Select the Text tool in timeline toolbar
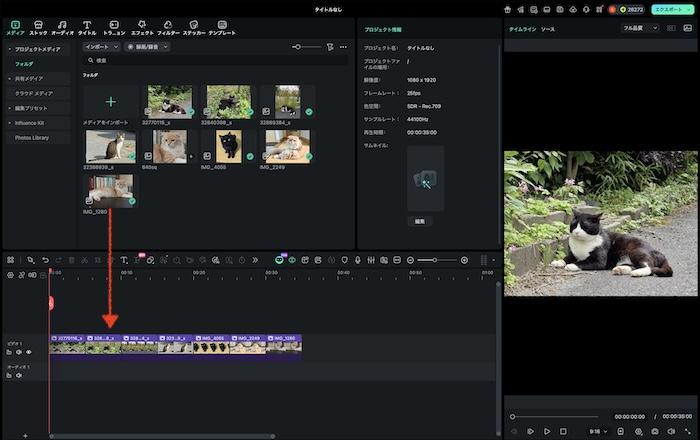 123,260
